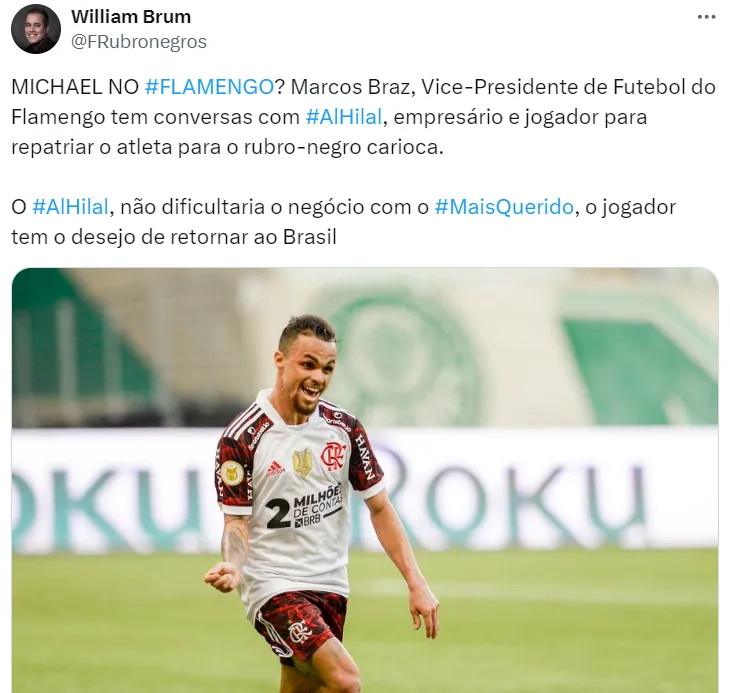Screen dimensions: 730x693
Task: Click the 'MICHAEL NO' text in the tweet
Action: coord(75,87)
